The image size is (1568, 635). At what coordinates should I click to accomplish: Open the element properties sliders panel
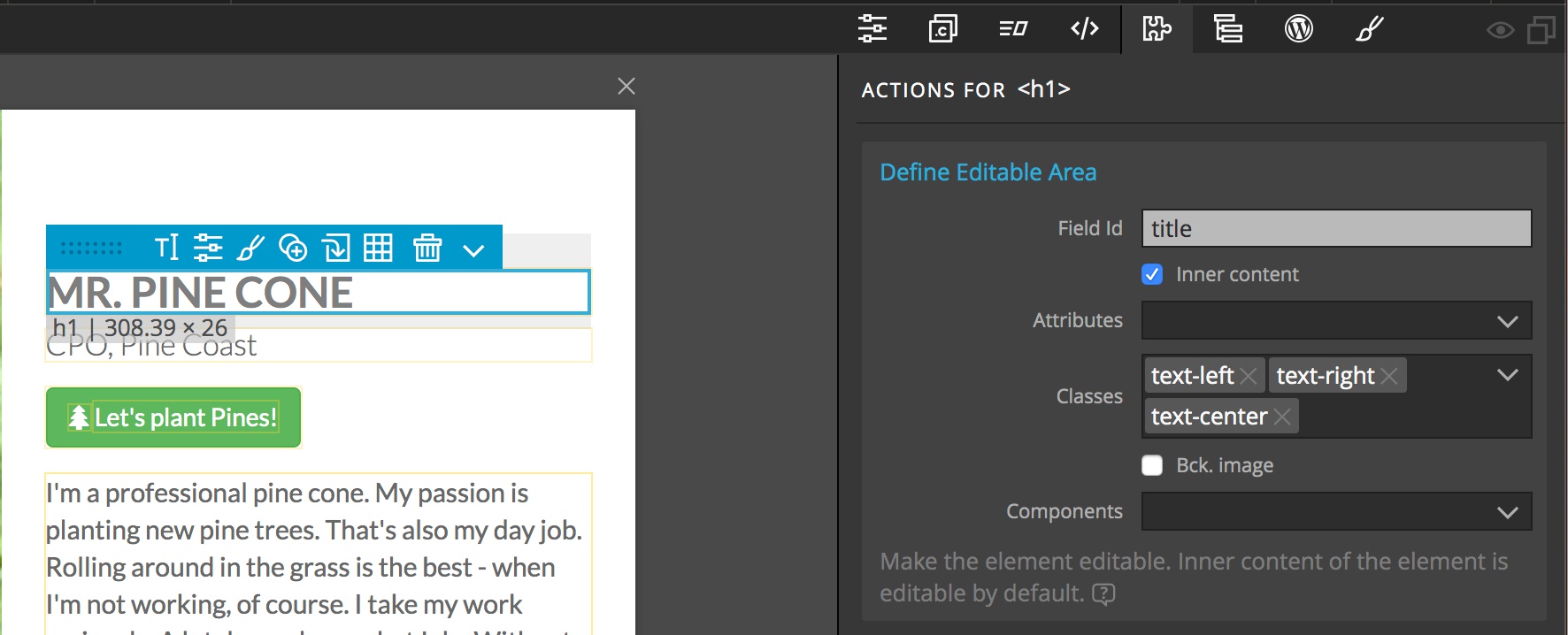coord(872,29)
